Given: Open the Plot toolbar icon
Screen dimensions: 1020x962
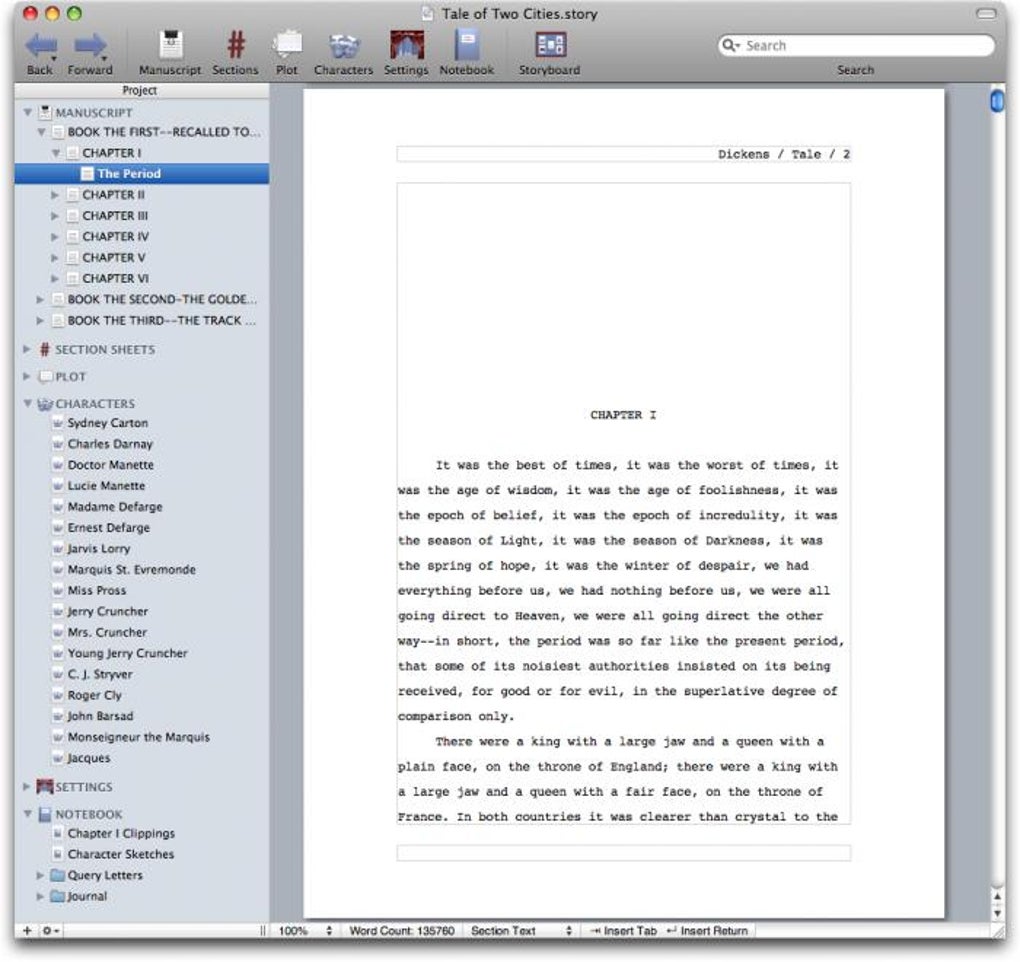Looking at the screenshot, I should click(287, 46).
